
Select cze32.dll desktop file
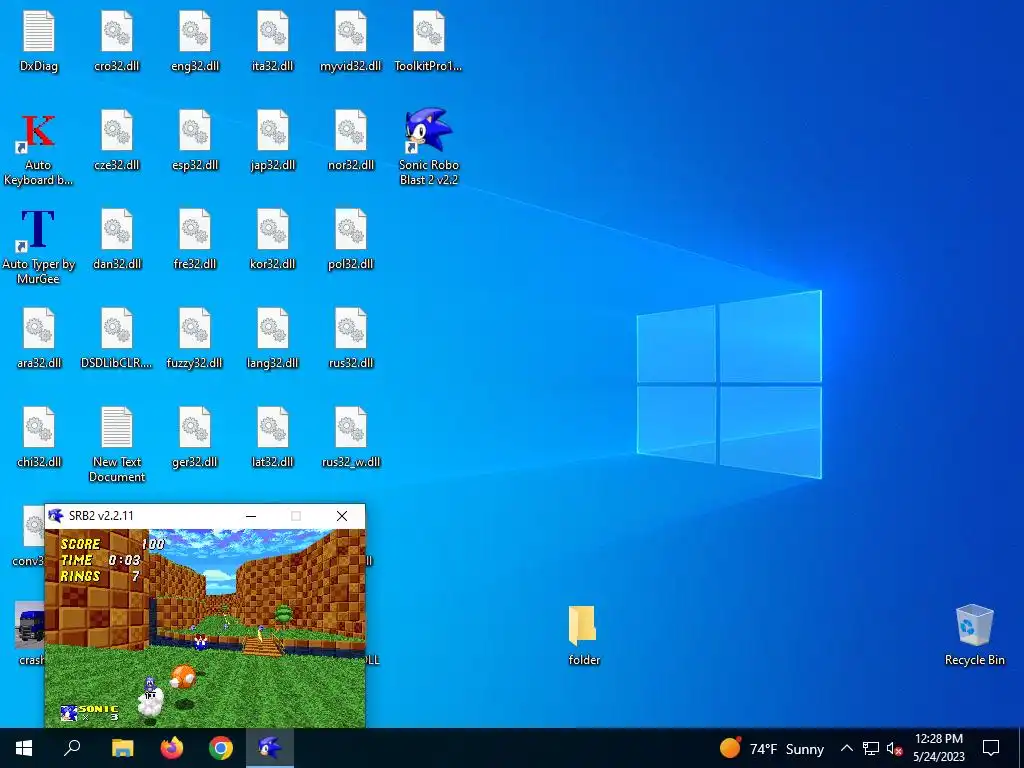click(117, 140)
